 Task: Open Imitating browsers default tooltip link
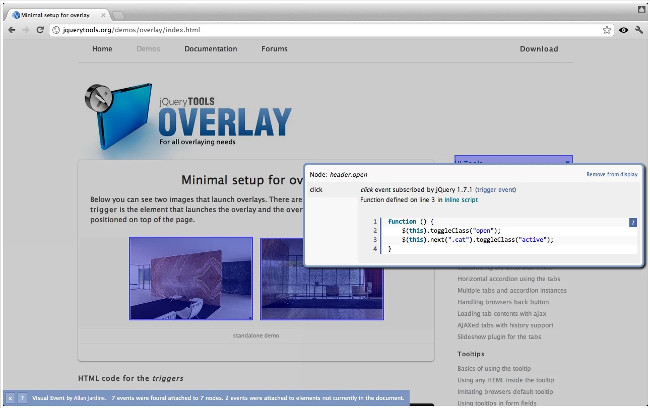click(x=505, y=391)
